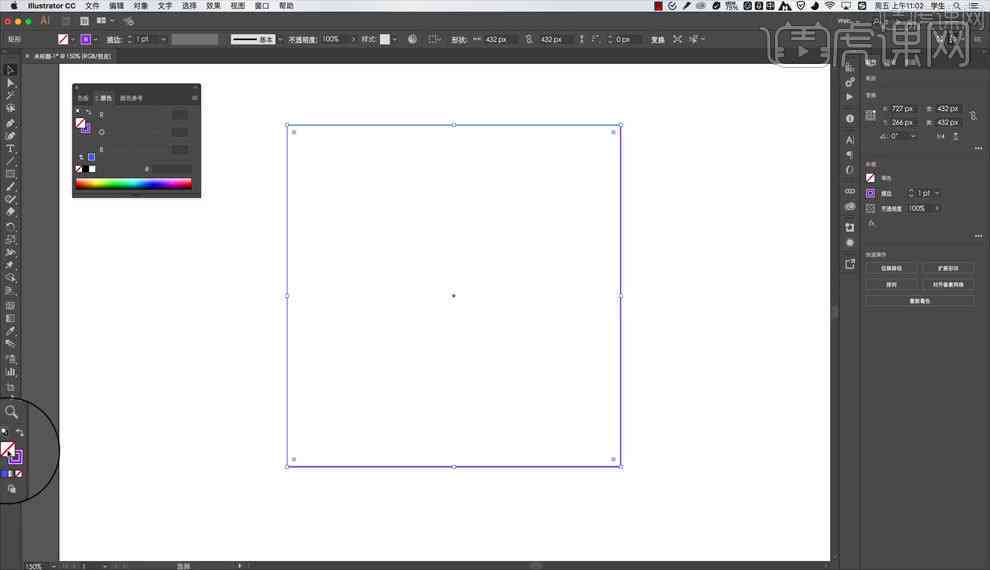
Task: Reset to default fill and stroke
Action: pyautogui.click(x=4, y=432)
